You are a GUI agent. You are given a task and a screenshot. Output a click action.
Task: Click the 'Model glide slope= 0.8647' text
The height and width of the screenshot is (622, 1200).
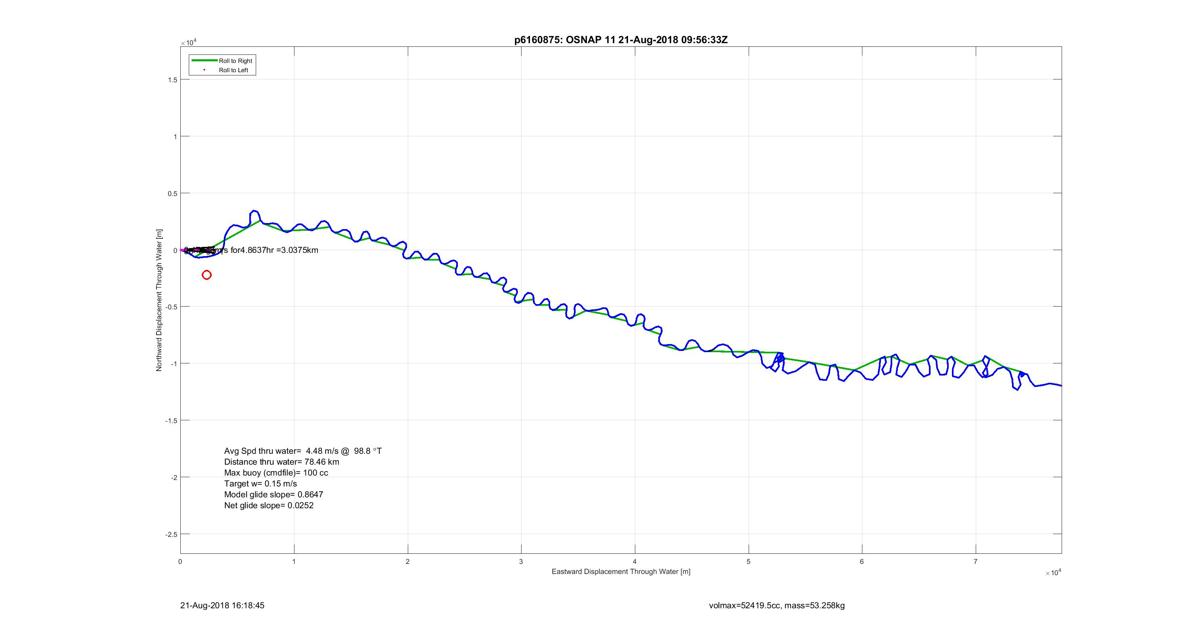[273, 495]
